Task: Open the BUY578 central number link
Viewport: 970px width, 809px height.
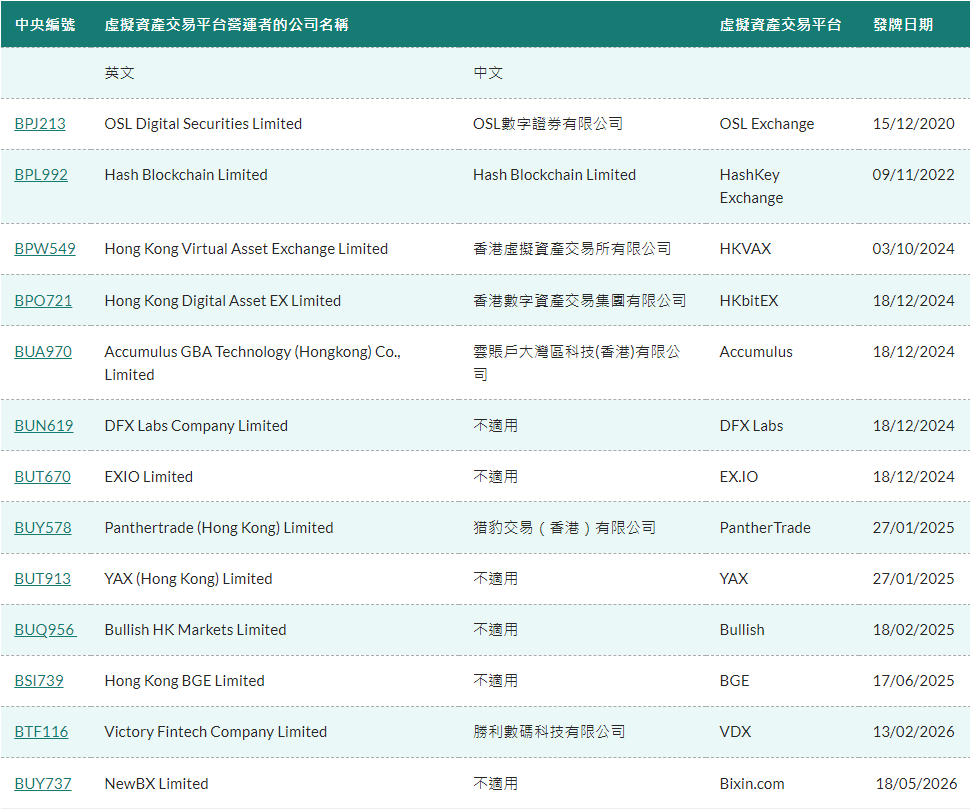Action: tap(43, 528)
